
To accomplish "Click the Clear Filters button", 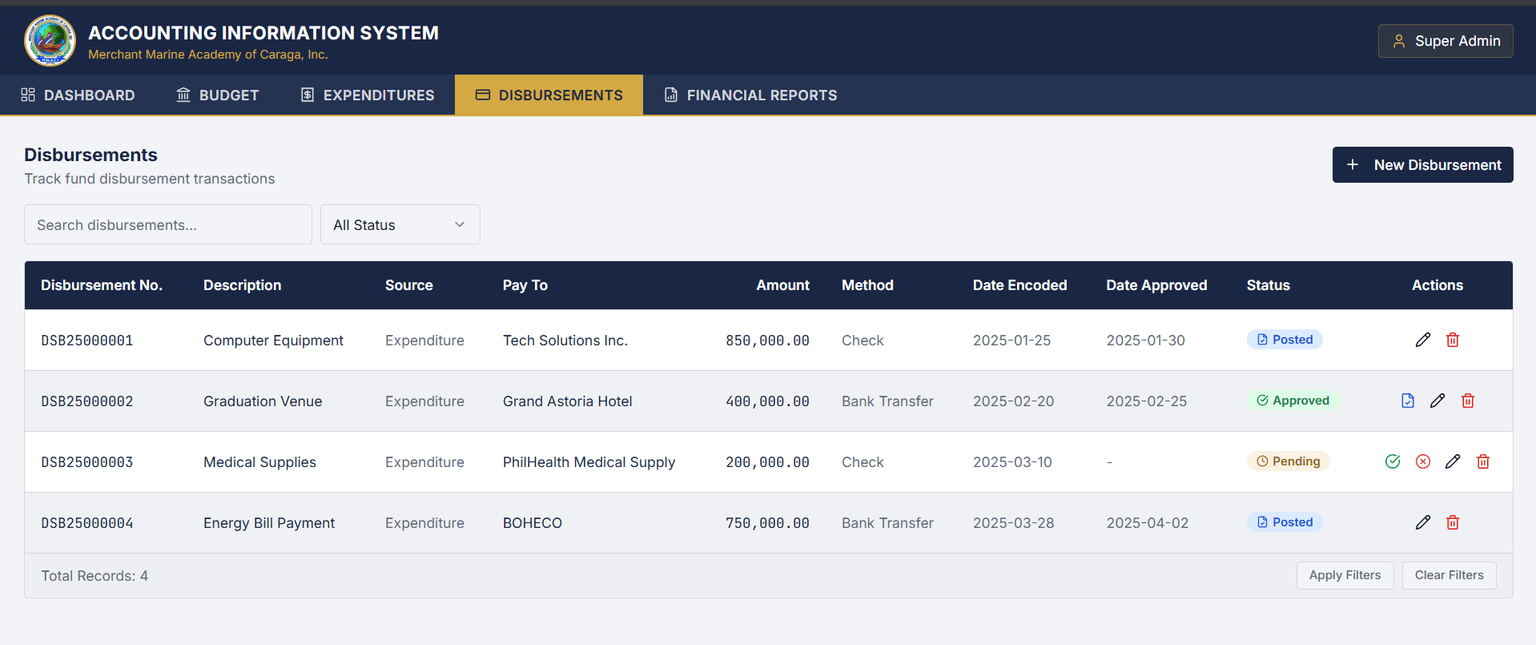I will (1449, 575).
